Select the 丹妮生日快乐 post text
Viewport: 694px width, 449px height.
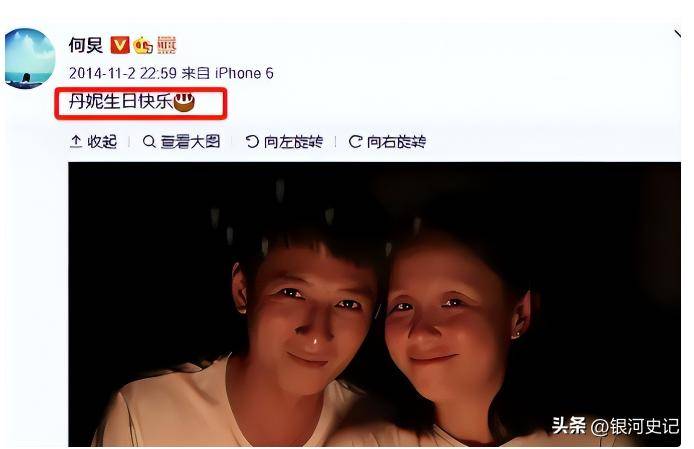coord(120,102)
